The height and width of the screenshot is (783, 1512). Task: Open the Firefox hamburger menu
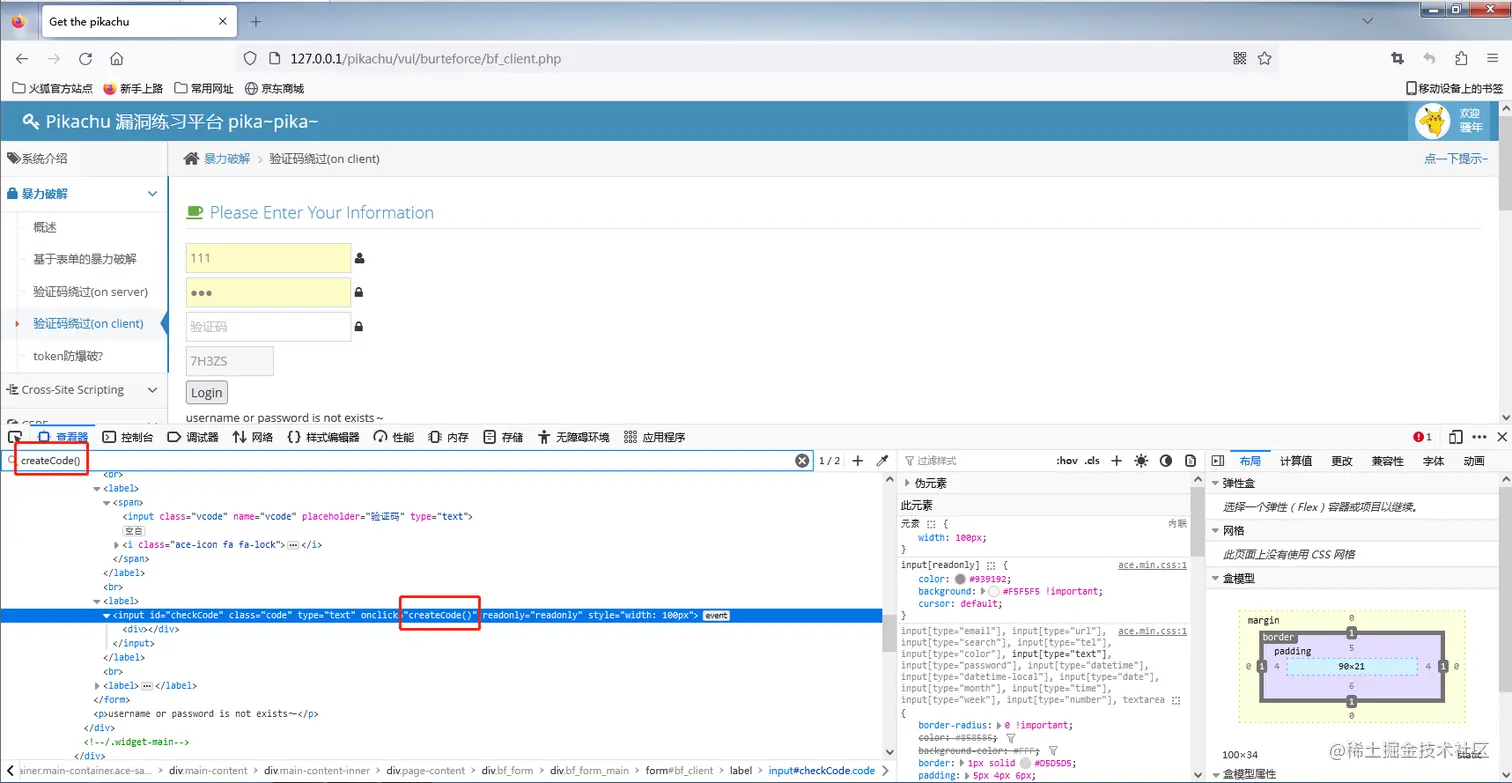[x=1493, y=58]
